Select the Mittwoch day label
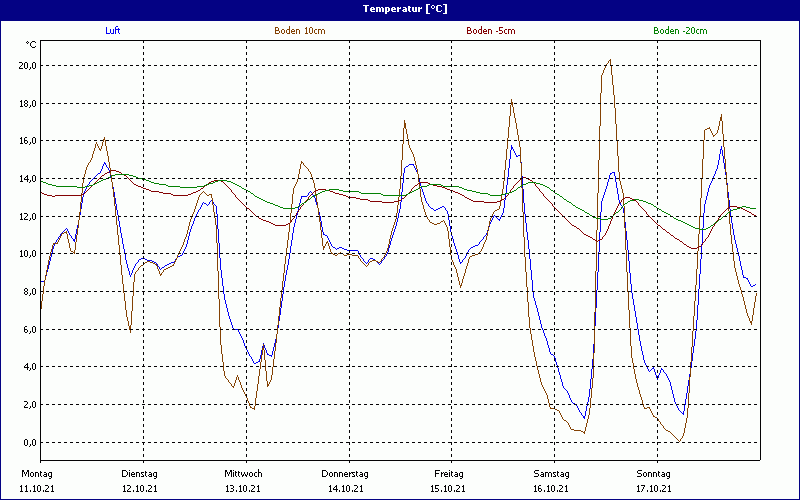 point(243,473)
